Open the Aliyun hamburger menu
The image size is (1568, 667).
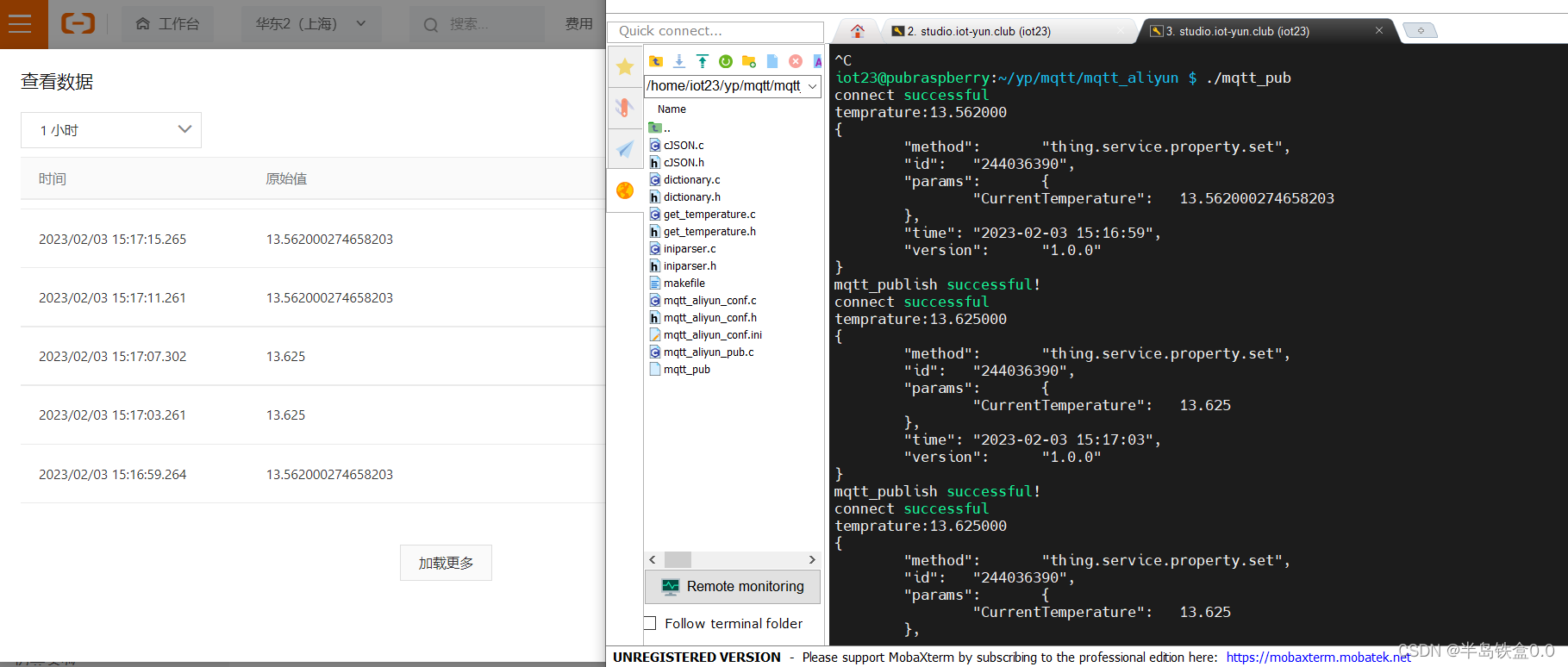19,24
